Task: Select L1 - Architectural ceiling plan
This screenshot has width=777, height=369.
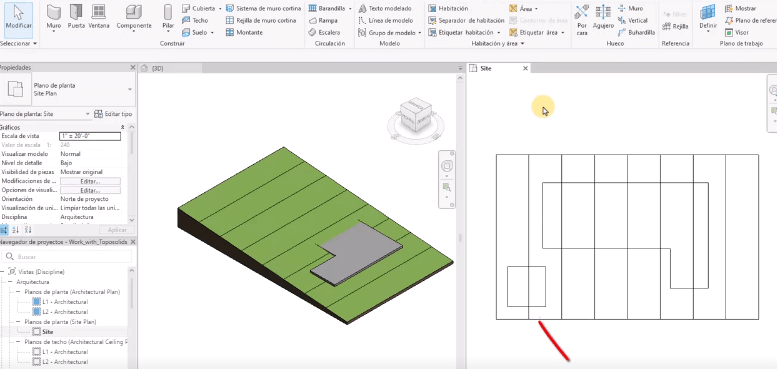Action: 60,352
